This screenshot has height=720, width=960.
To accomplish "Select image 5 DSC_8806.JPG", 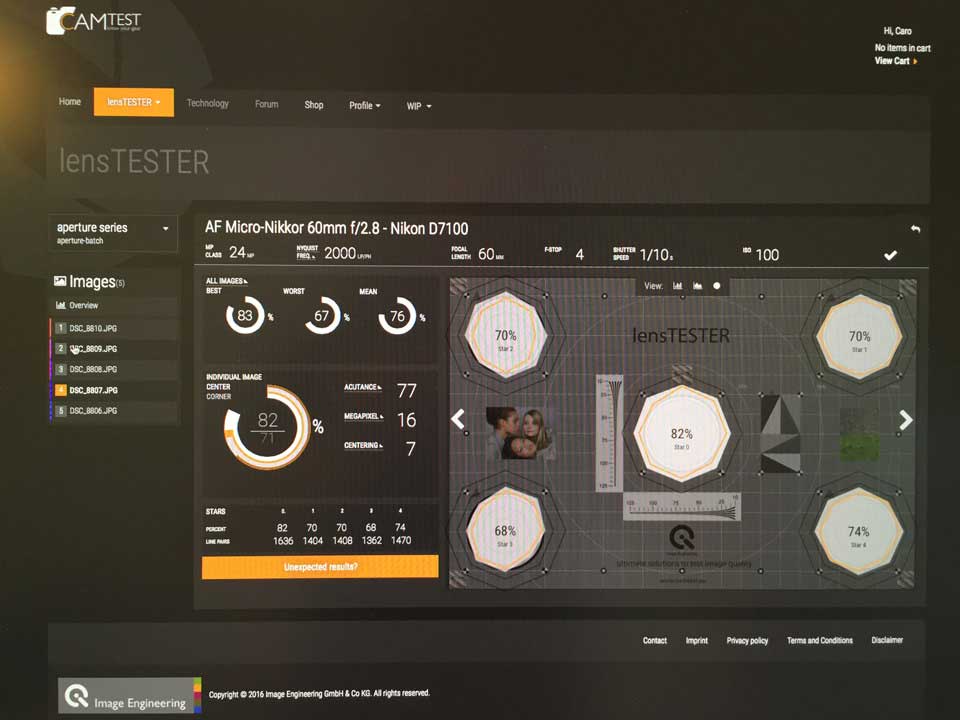I will [x=114, y=411].
